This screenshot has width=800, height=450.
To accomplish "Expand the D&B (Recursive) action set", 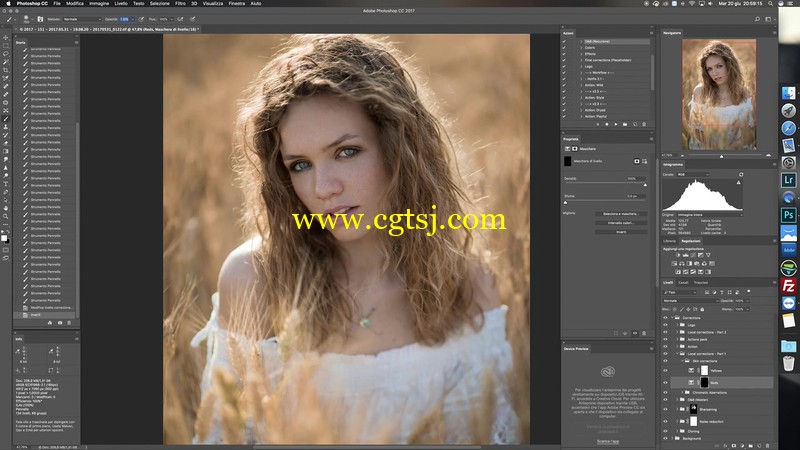I will click(x=581, y=41).
